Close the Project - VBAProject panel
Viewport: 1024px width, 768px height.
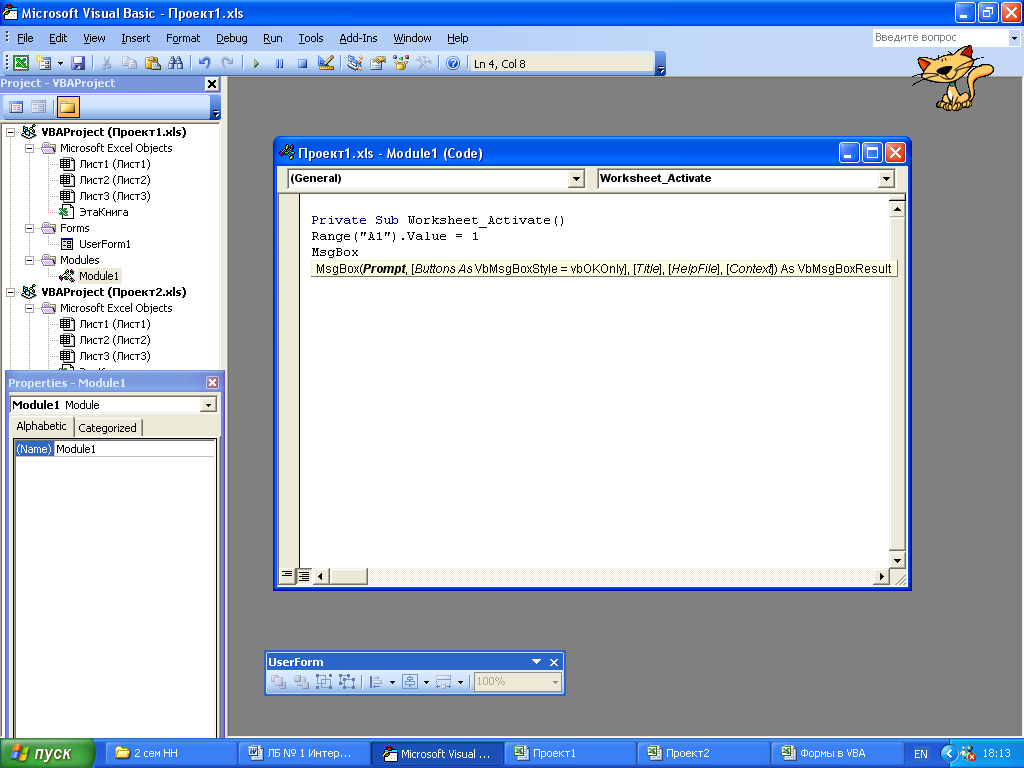pyautogui.click(x=212, y=84)
